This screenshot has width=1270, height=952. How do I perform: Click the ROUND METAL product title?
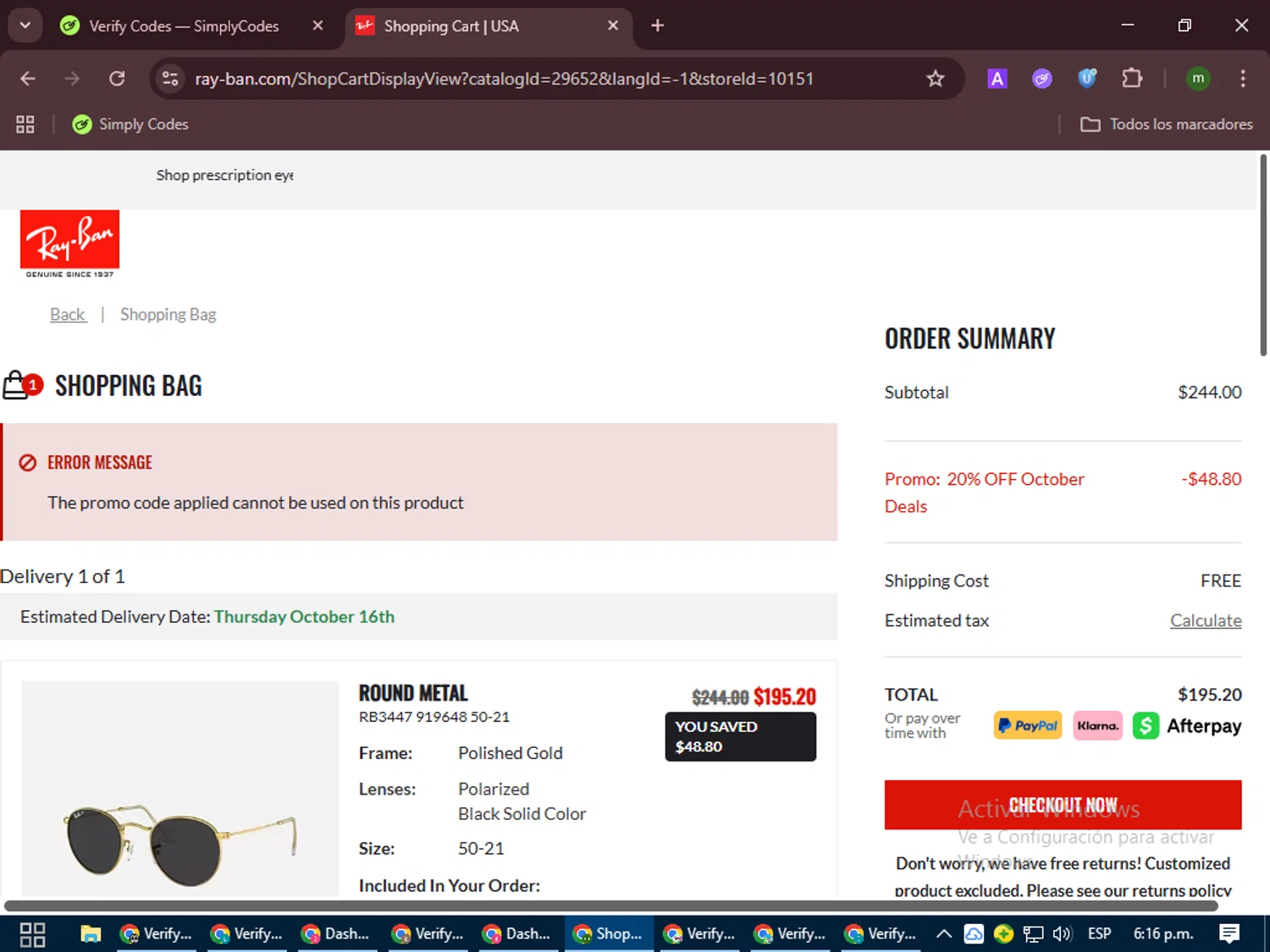(x=413, y=693)
